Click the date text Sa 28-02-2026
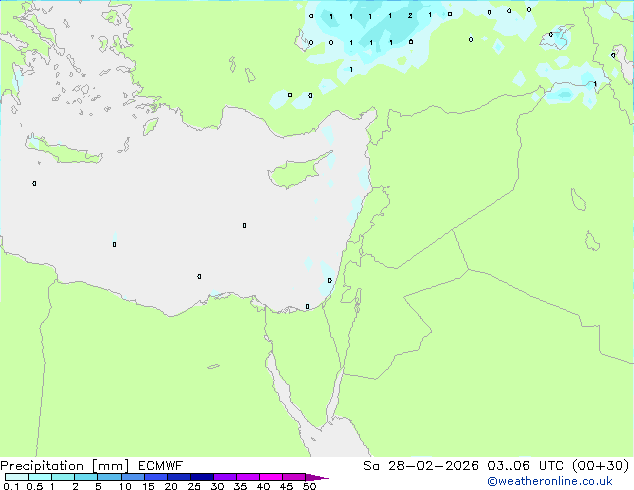Image resolution: width=634 pixels, height=490 pixels. click(421, 466)
